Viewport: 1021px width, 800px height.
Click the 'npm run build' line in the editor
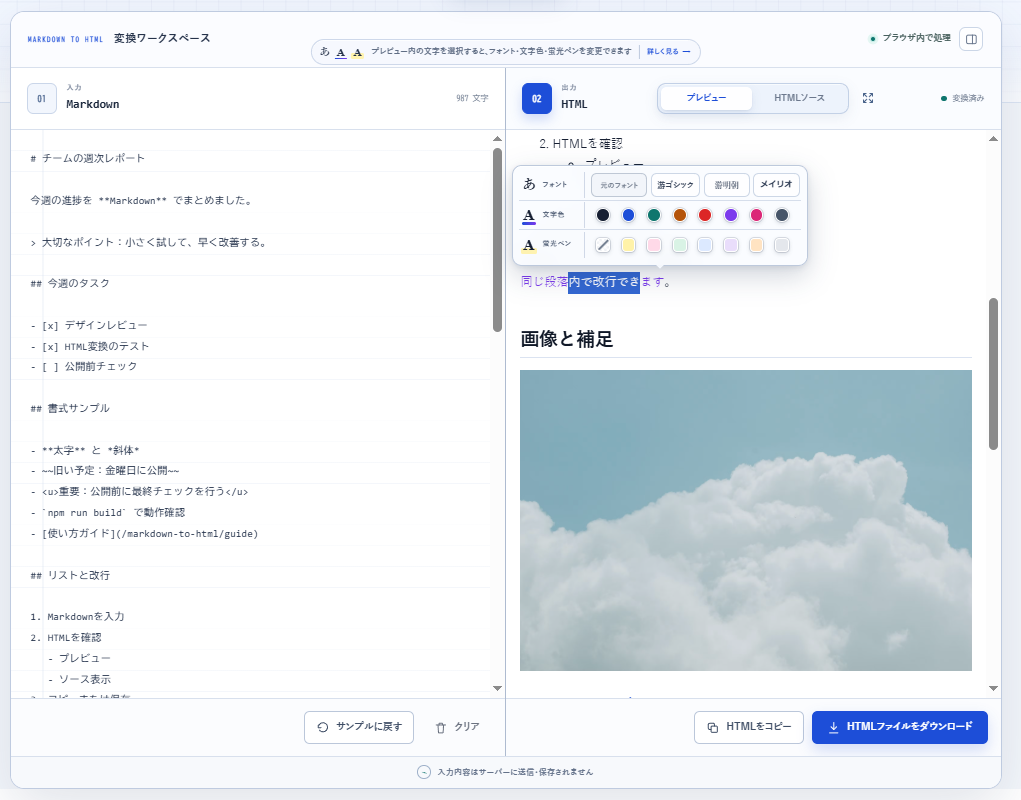pyautogui.click(x=108, y=512)
